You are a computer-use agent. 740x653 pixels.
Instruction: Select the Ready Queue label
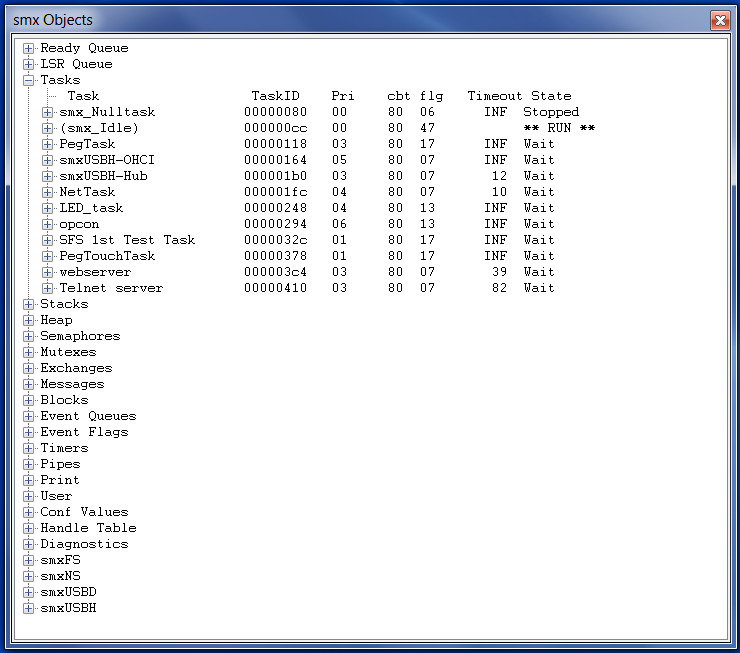tap(84, 48)
